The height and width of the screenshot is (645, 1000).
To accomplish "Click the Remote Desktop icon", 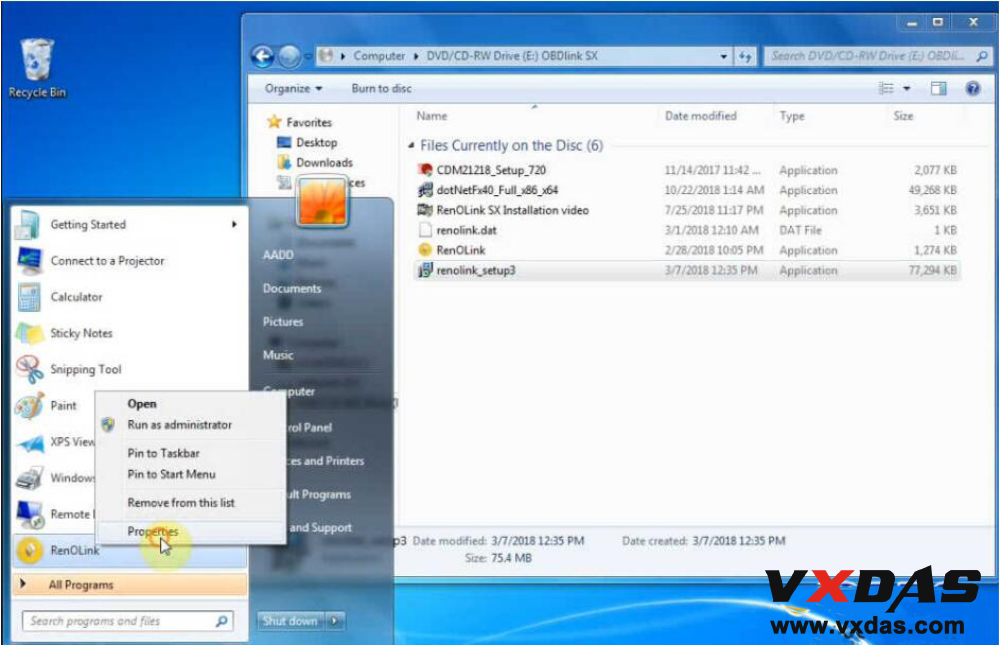I will tap(29, 514).
